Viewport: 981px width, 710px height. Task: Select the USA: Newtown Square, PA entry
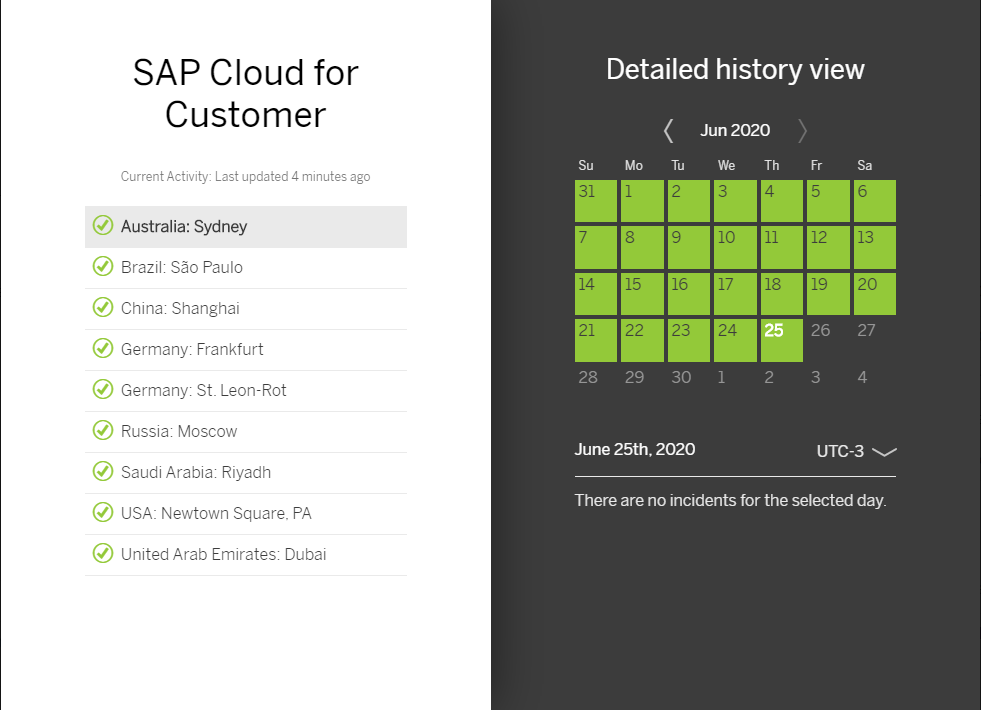[x=246, y=514]
